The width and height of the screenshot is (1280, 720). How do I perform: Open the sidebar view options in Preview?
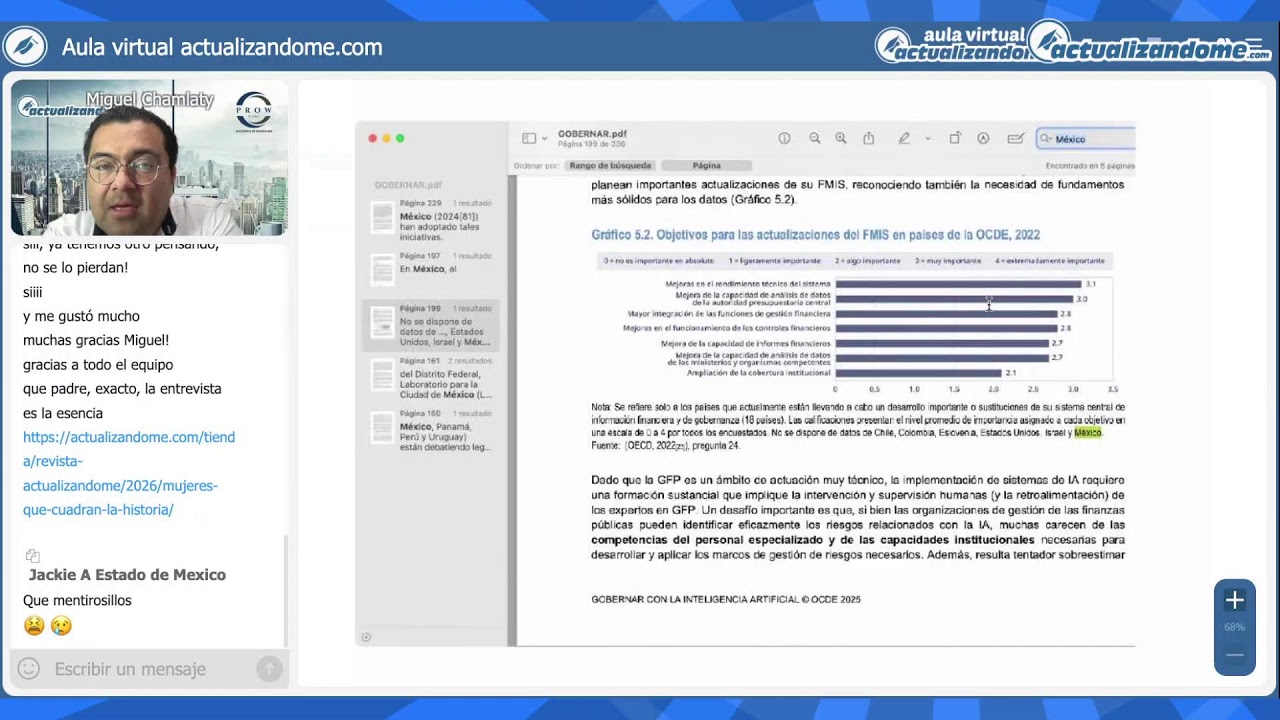coord(529,138)
